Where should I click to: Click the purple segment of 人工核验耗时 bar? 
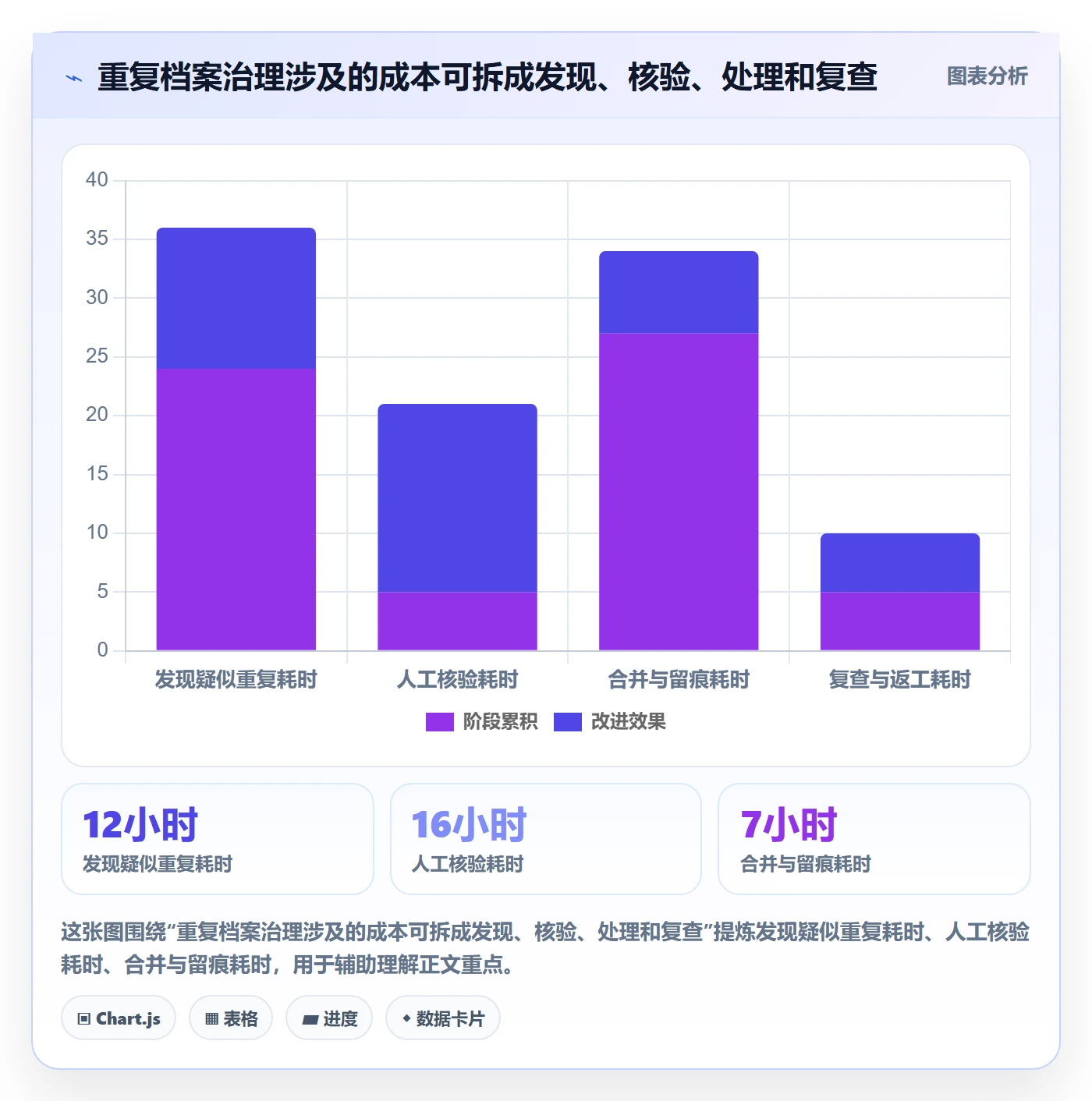458,621
